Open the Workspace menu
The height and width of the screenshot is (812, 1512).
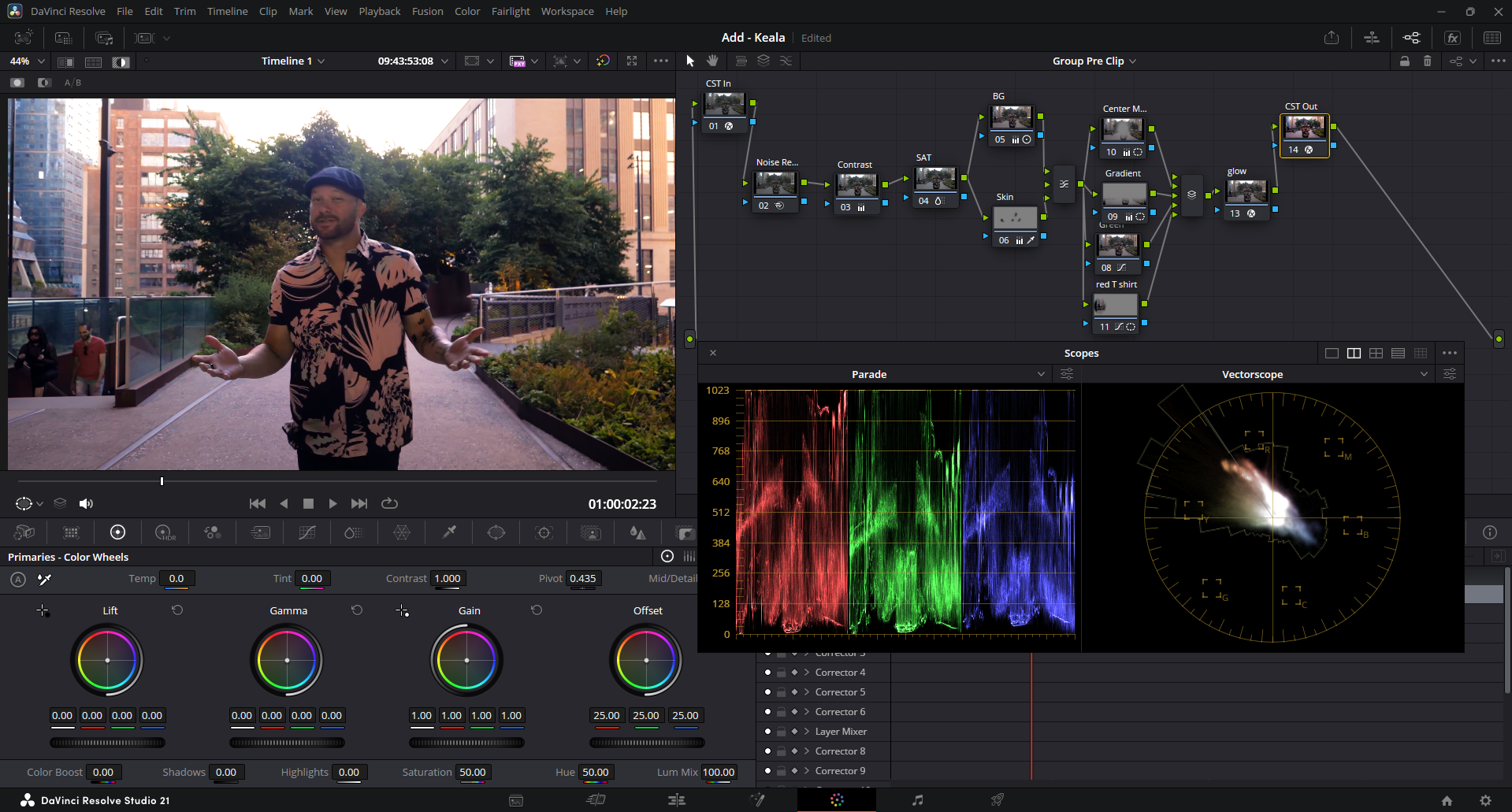click(567, 12)
